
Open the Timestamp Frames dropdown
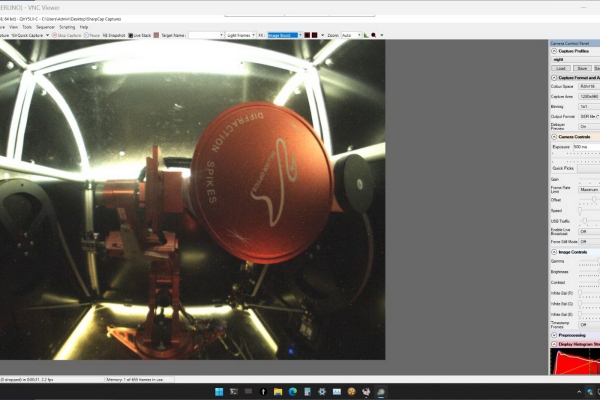[589, 325]
